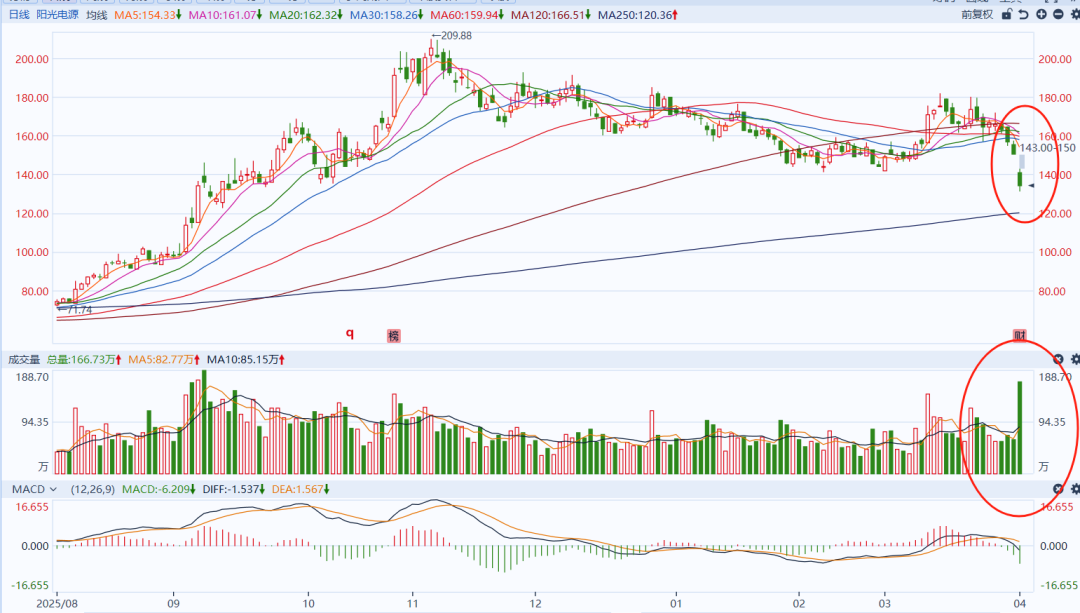Click the 榜 event marker below chart
Image resolution: width=1080 pixels, height=613 pixels.
point(394,336)
